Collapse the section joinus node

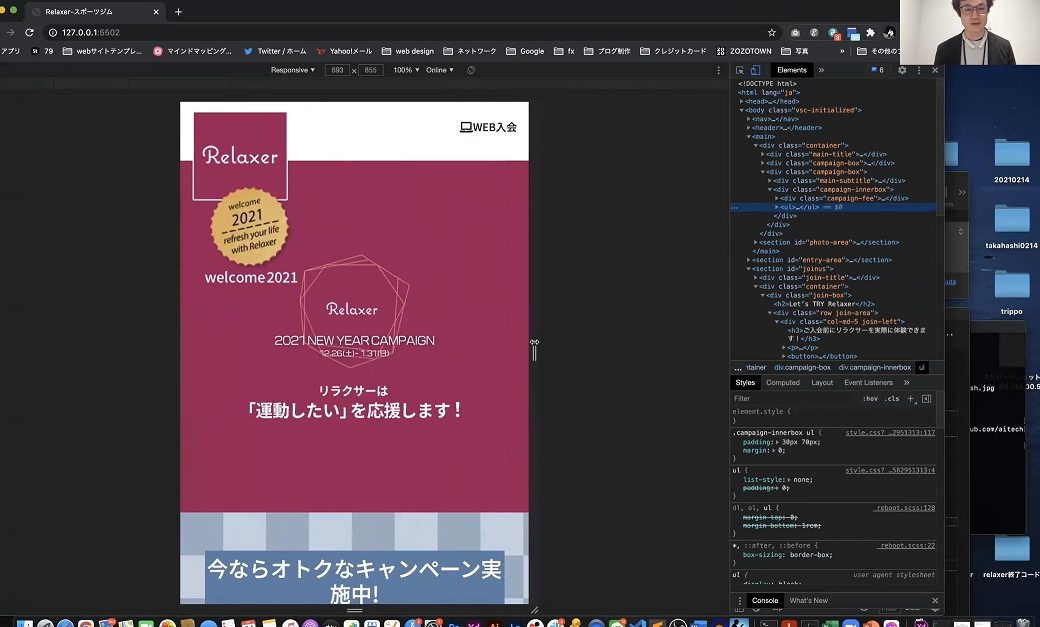point(749,269)
